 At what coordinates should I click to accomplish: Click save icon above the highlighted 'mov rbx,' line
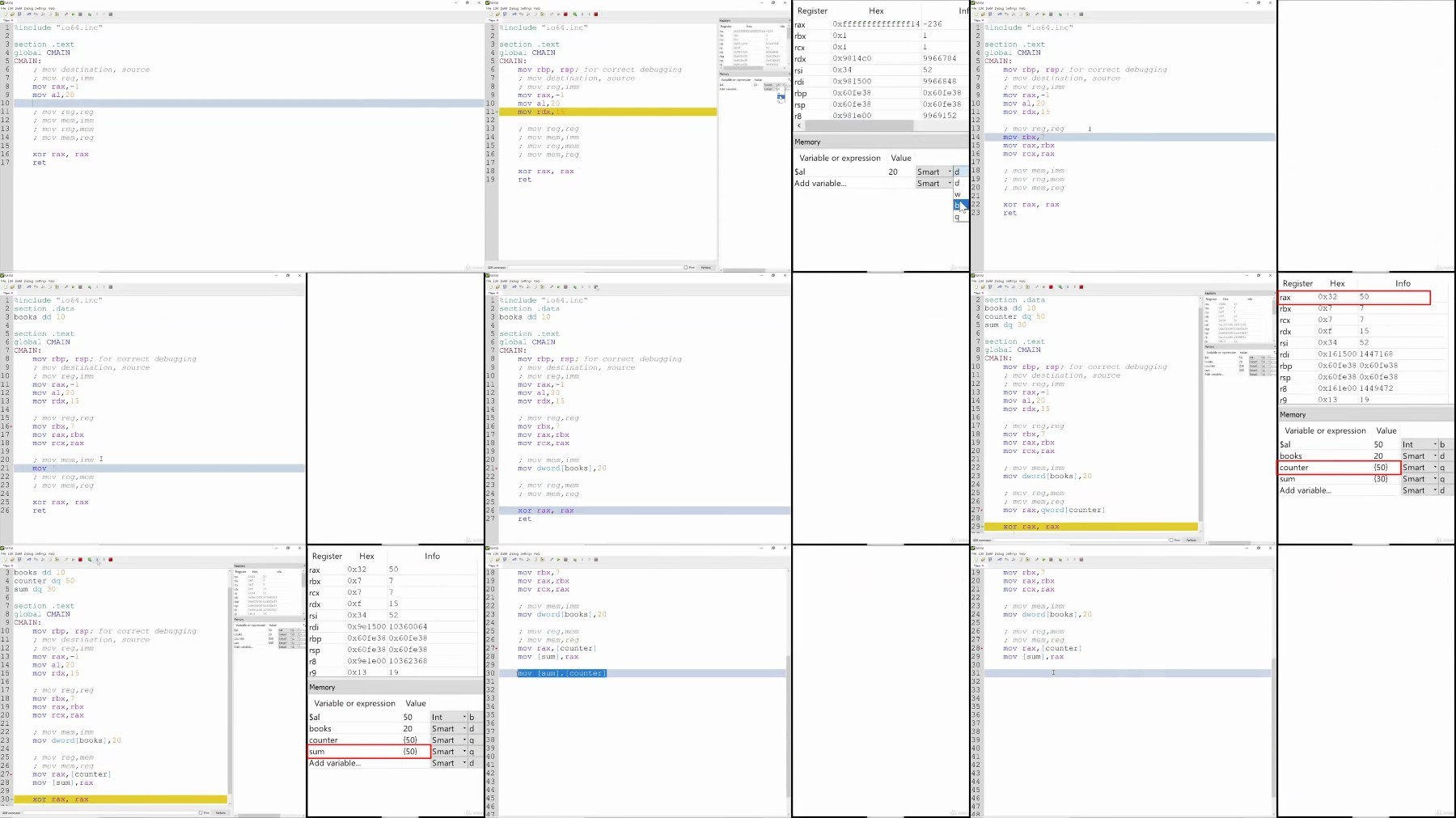990,14
